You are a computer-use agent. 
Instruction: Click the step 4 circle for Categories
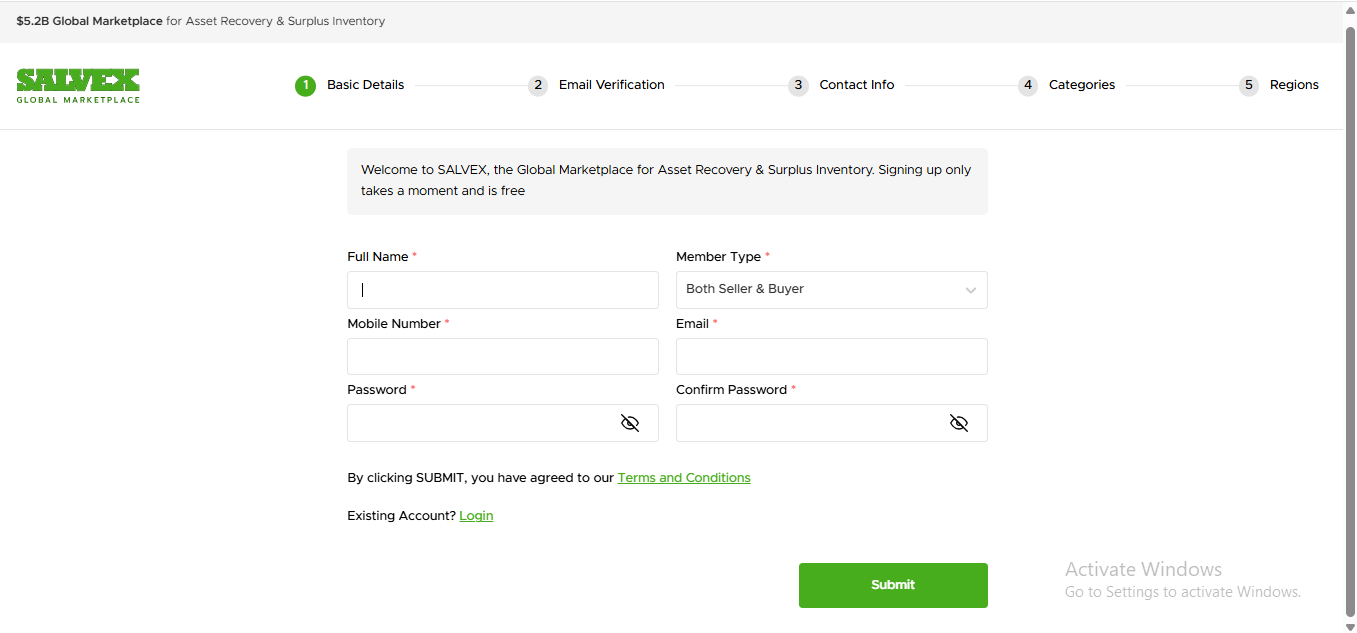point(1028,86)
